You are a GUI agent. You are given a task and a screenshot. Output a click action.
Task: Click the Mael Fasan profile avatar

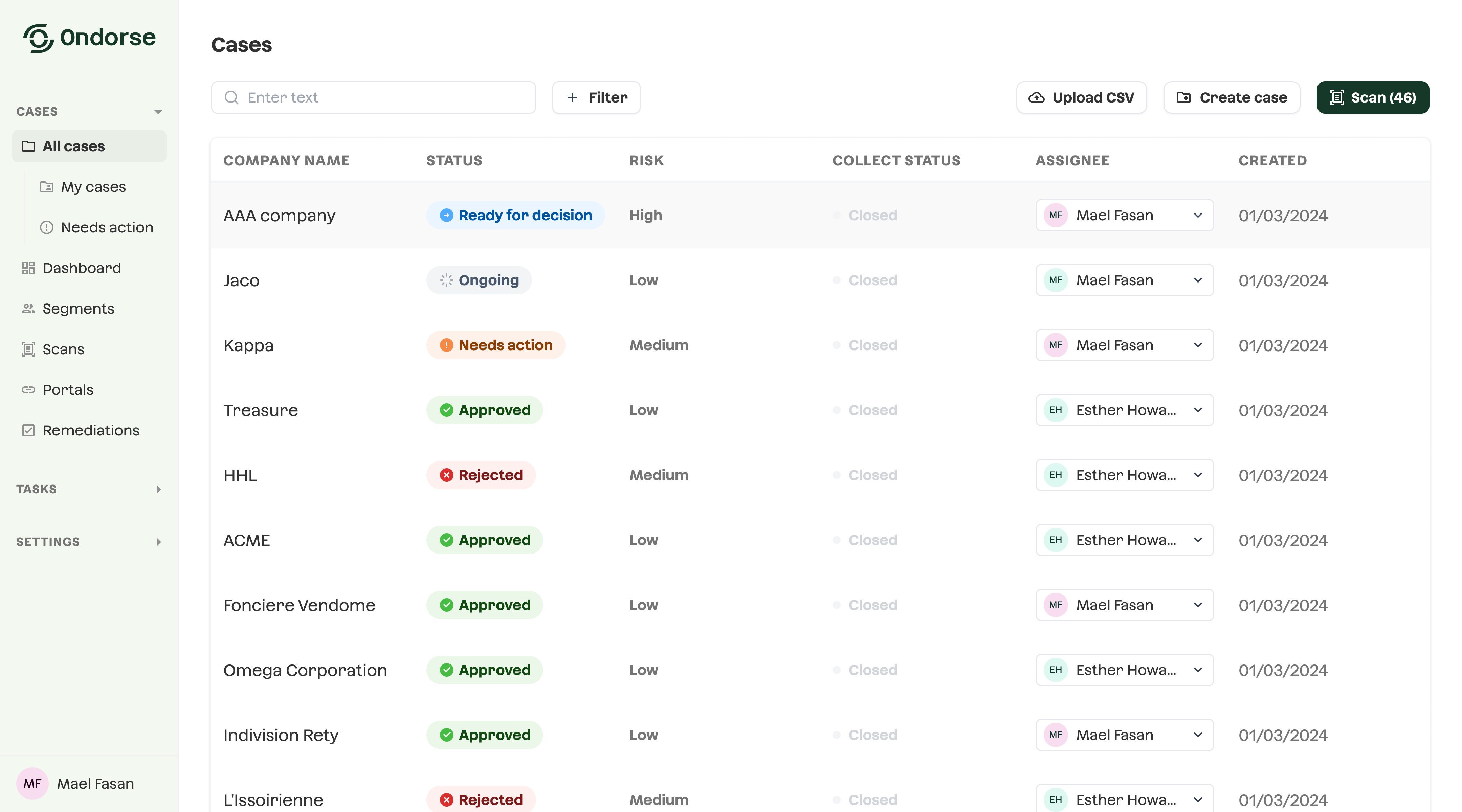(x=32, y=783)
